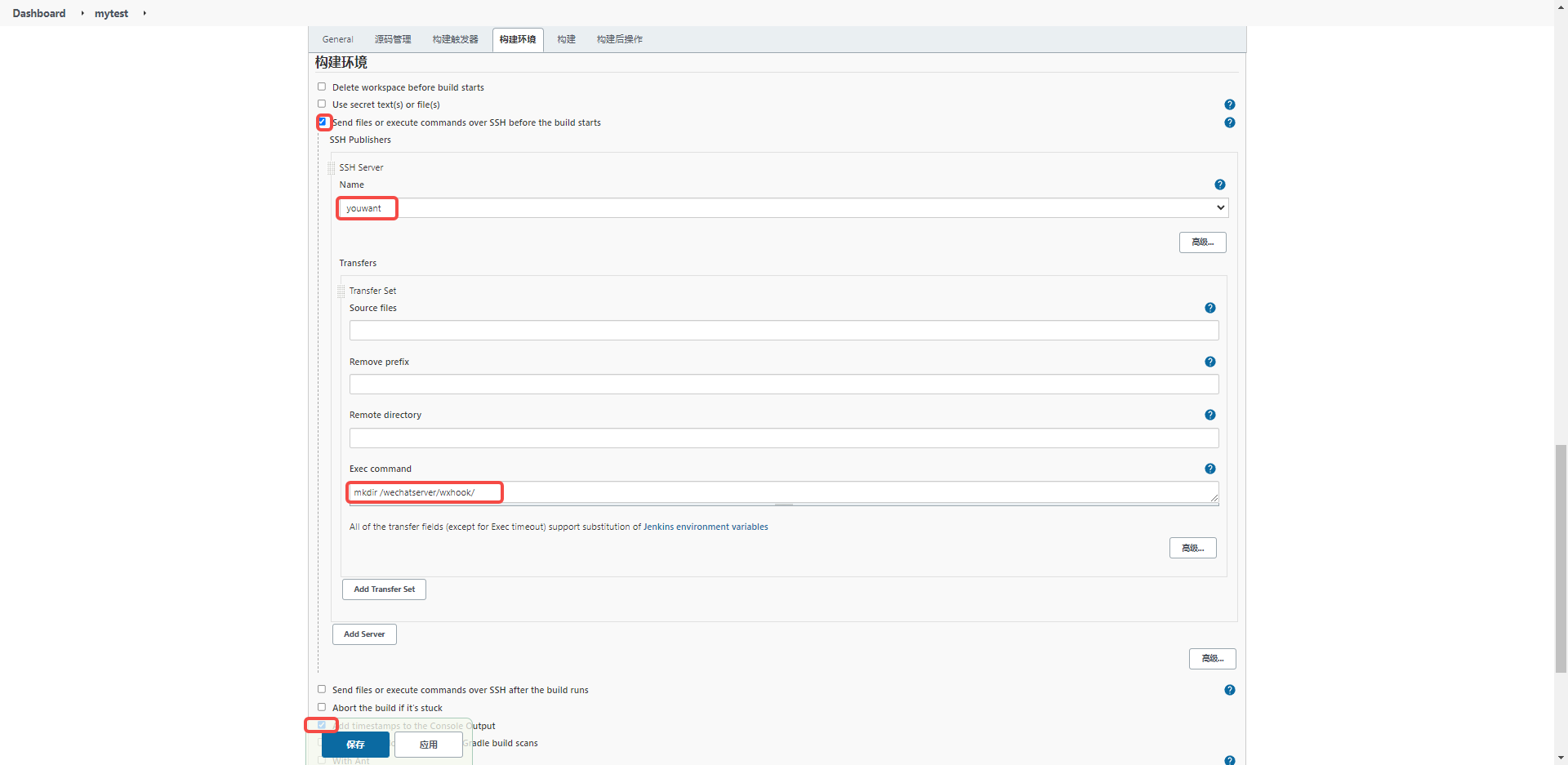Open help for Source files
The image size is (1568, 765).
(1209, 308)
